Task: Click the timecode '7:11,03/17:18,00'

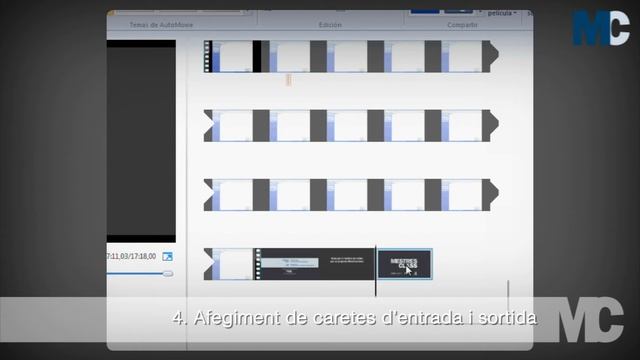Action: pyautogui.click(x=131, y=256)
